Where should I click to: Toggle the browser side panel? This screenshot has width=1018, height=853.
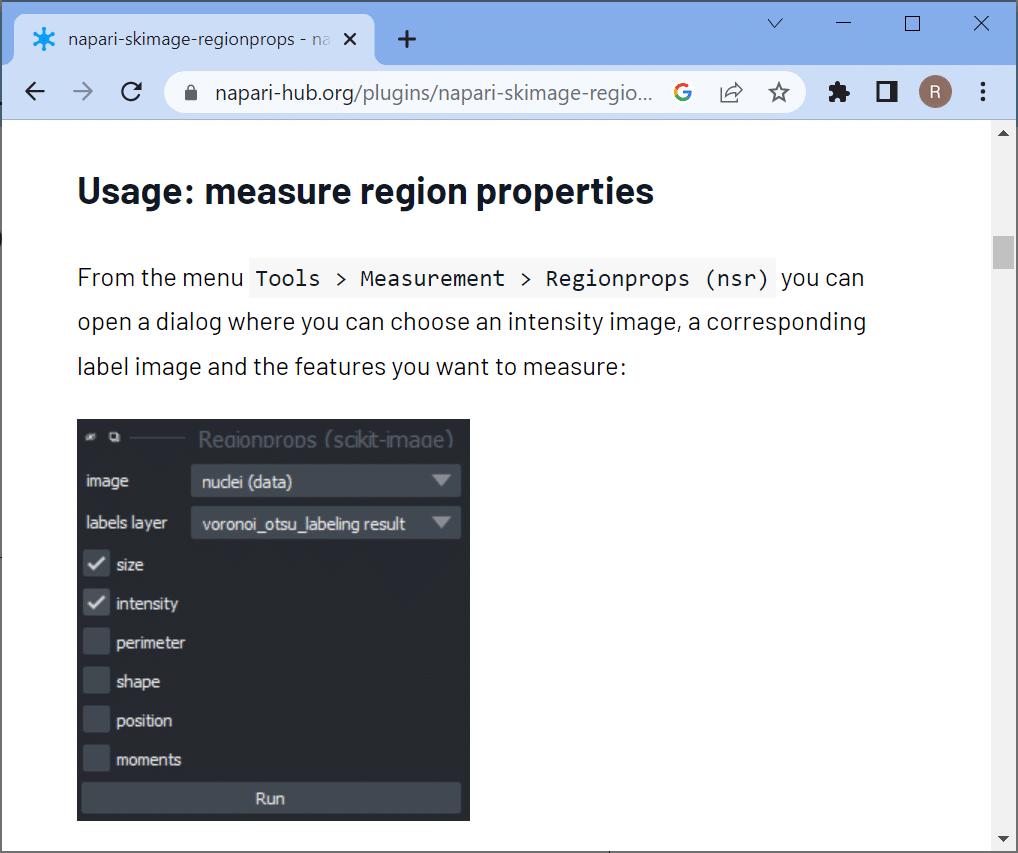(x=887, y=92)
